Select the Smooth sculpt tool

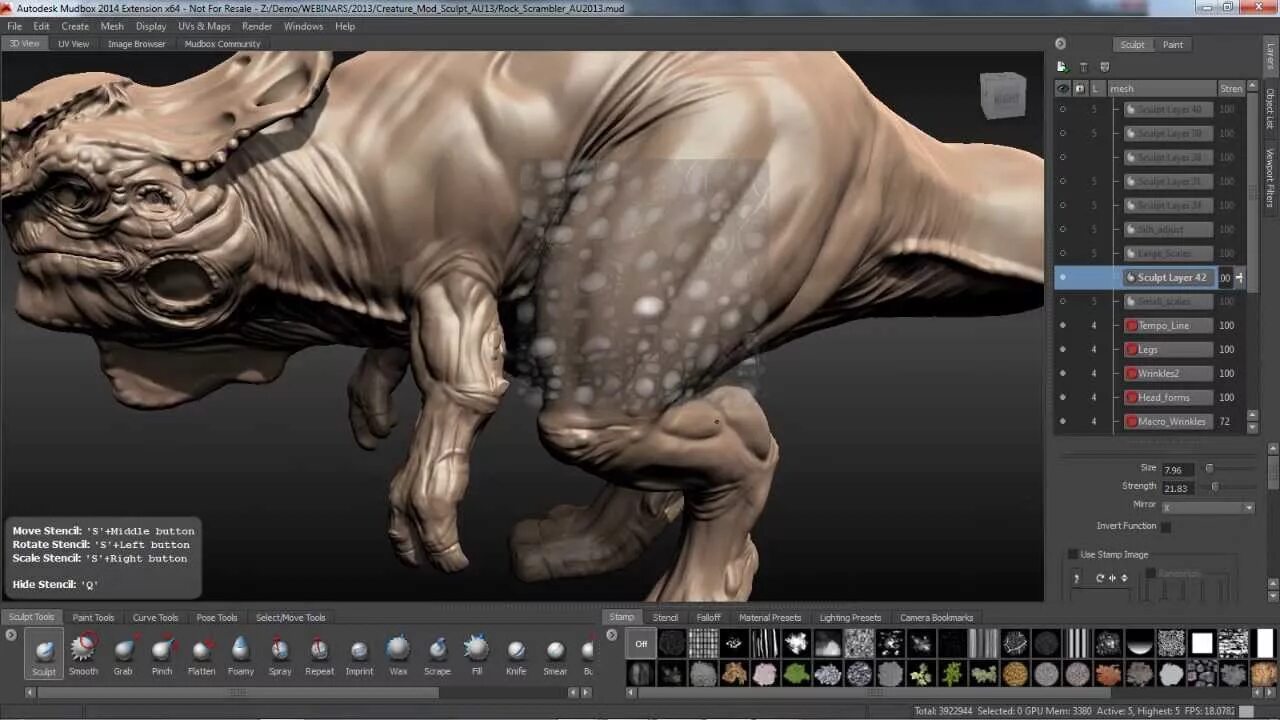[x=83, y=654]
